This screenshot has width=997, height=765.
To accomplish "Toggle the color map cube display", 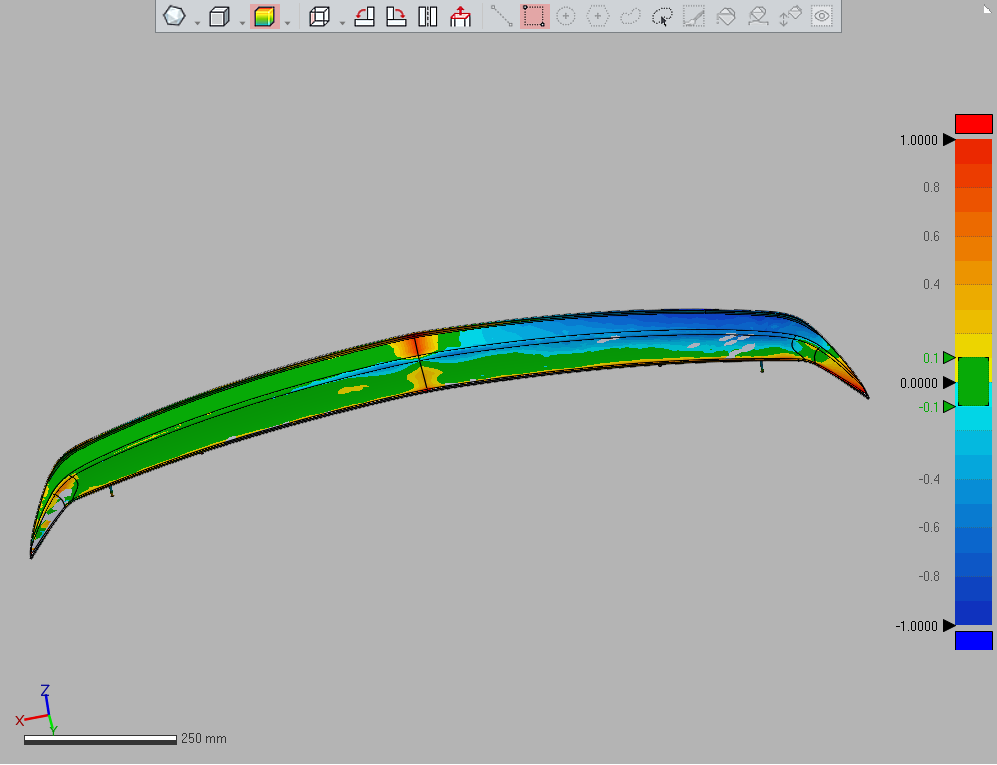I will (264, 16).
